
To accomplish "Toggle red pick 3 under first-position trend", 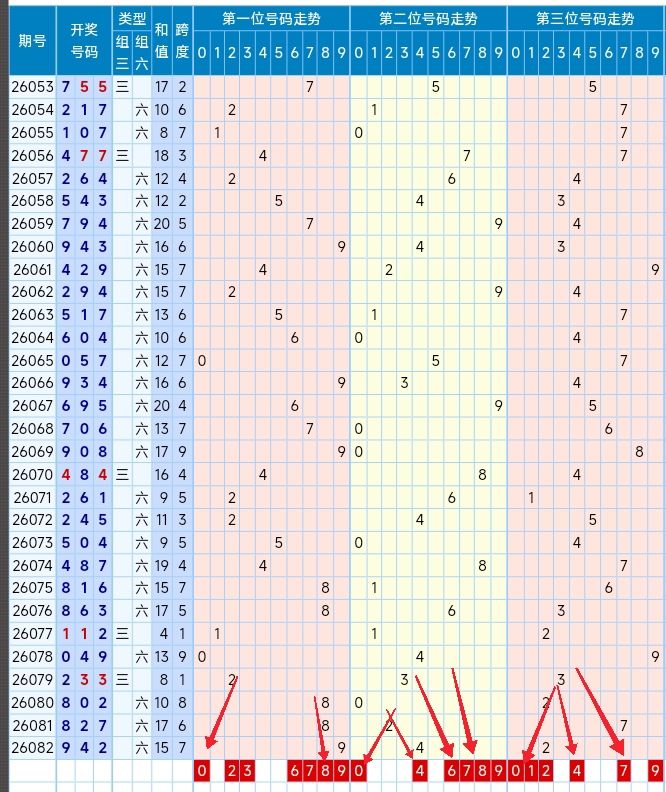I will [x=247, y=770].
